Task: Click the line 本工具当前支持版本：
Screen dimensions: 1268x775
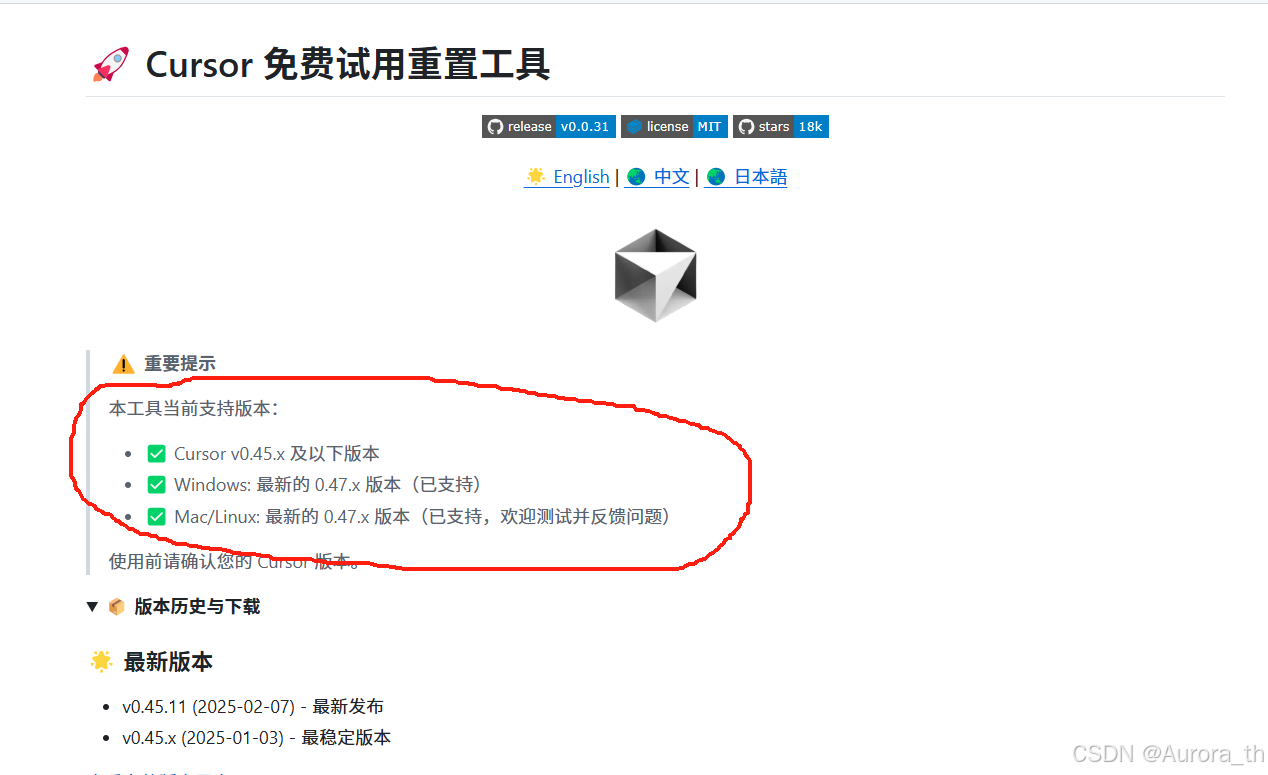Action: click(194, 408)
